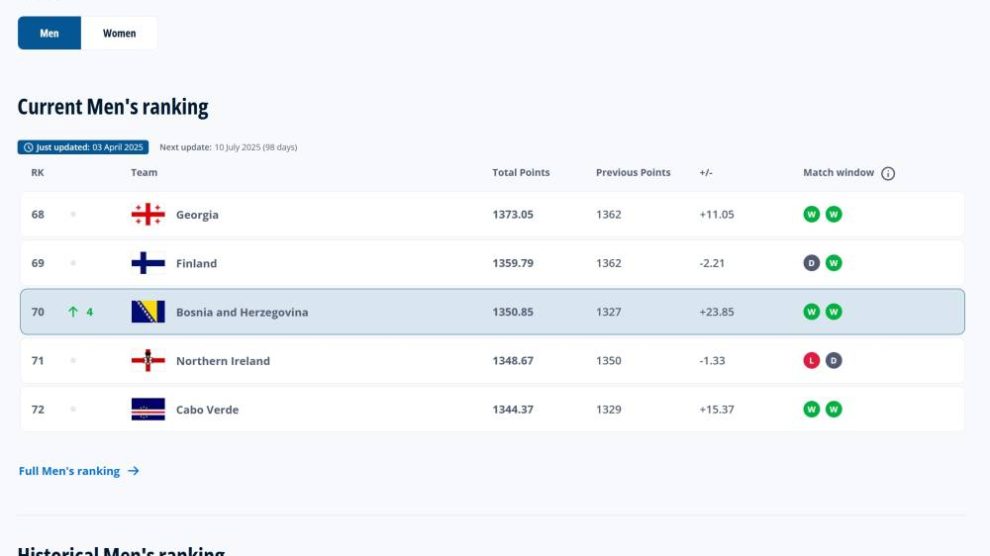Click the Total Points column header

tap(520, 173)
